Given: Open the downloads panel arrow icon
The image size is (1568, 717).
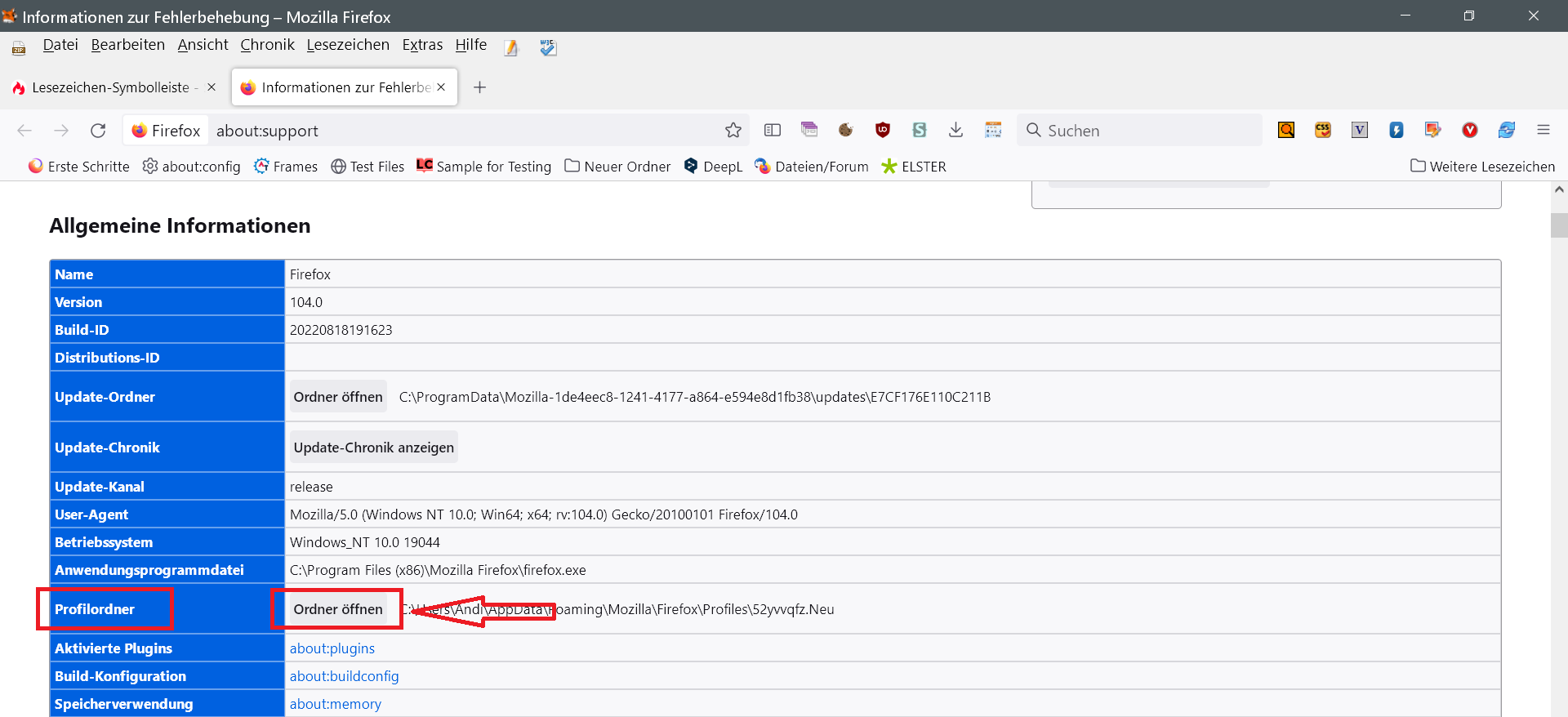Looking at the screenshot, I should 955,130.
